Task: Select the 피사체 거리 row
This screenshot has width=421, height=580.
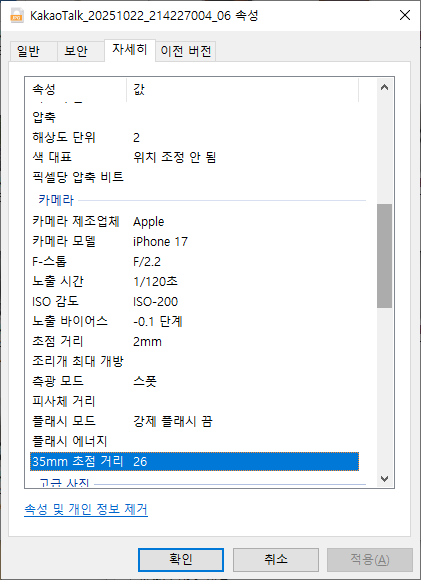Action: (x=194, y=401)
